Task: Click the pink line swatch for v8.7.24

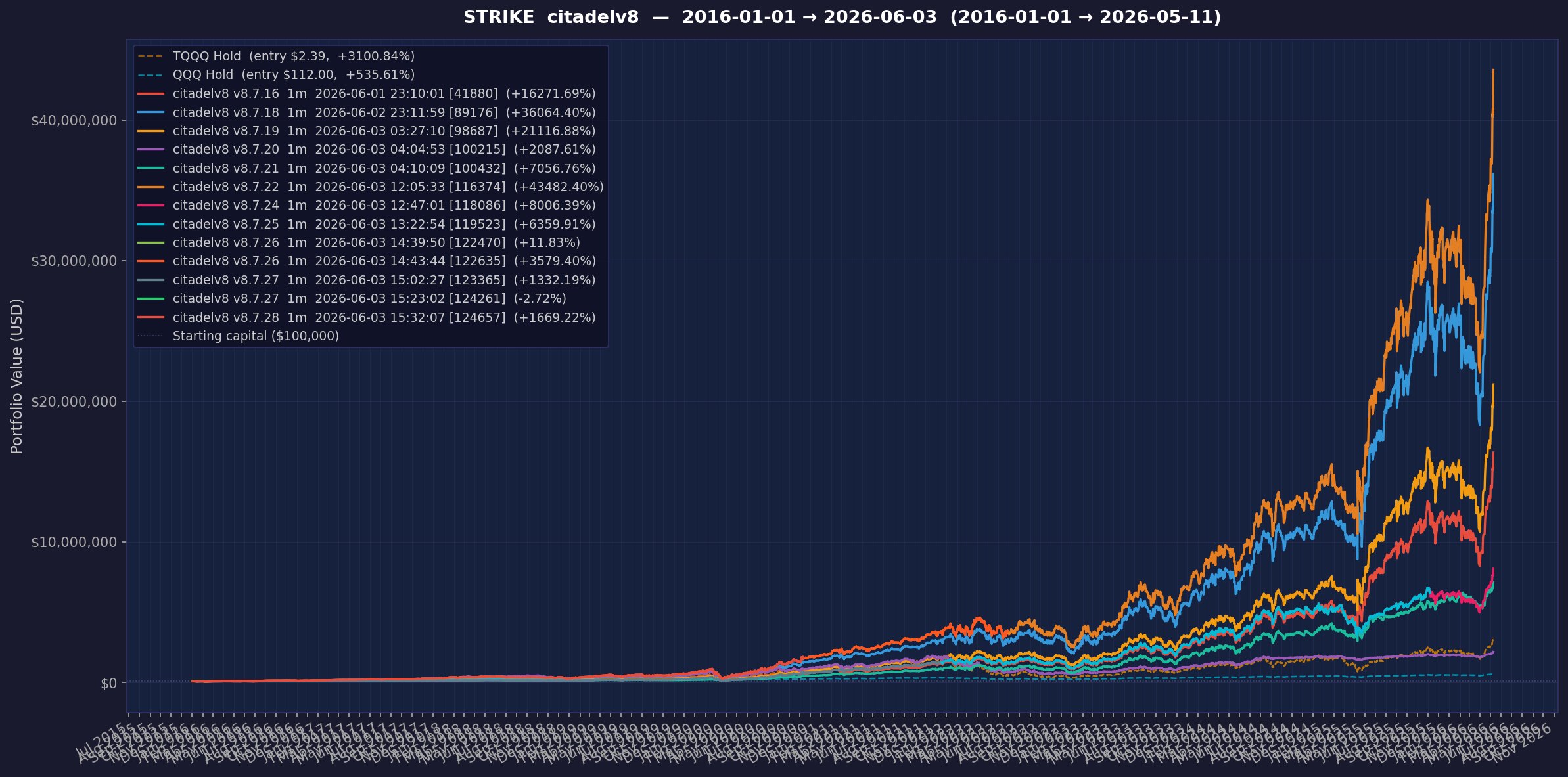Action: coord(150,206)
